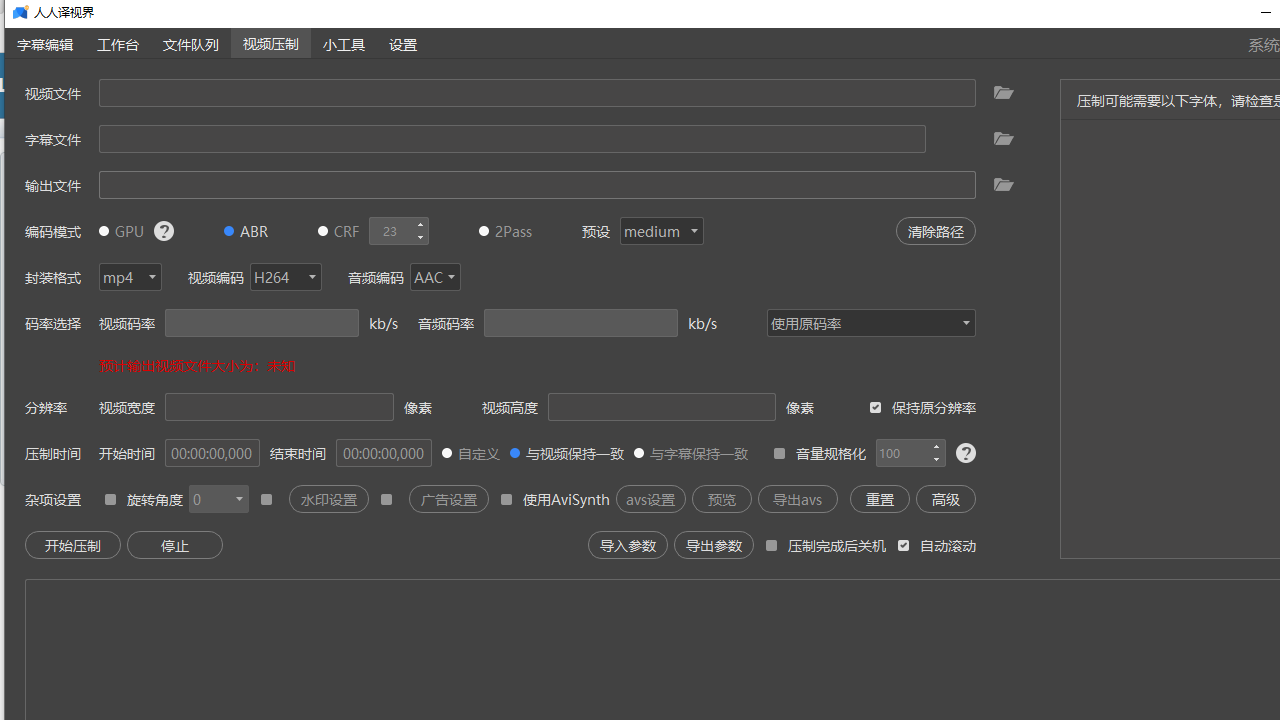Click 导出参数 button
Image resolution: width=1280 pixels, height=720 pixels.
714,545
